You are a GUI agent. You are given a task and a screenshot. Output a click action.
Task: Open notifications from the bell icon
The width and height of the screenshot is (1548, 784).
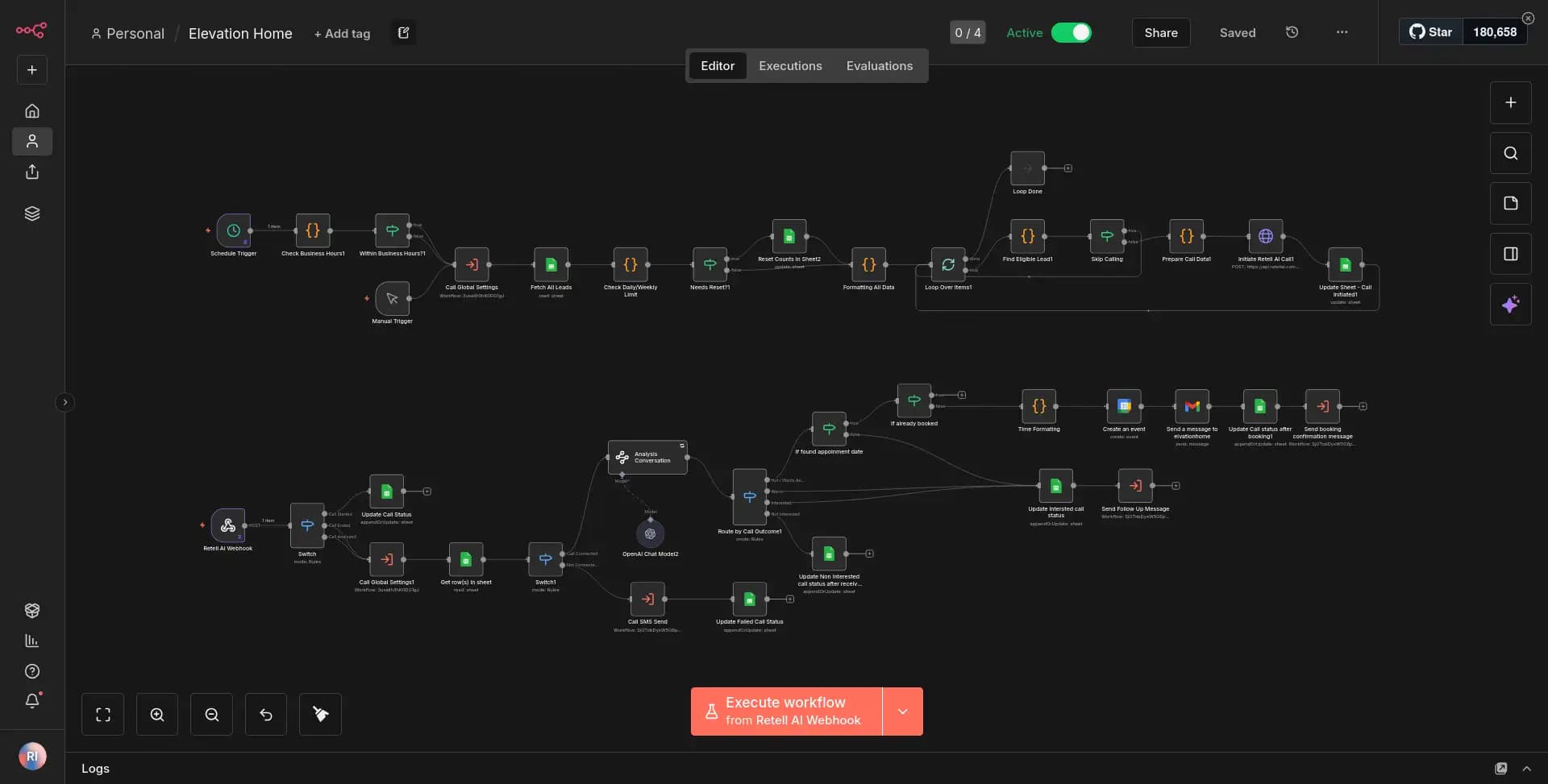[x=31, y=701]
